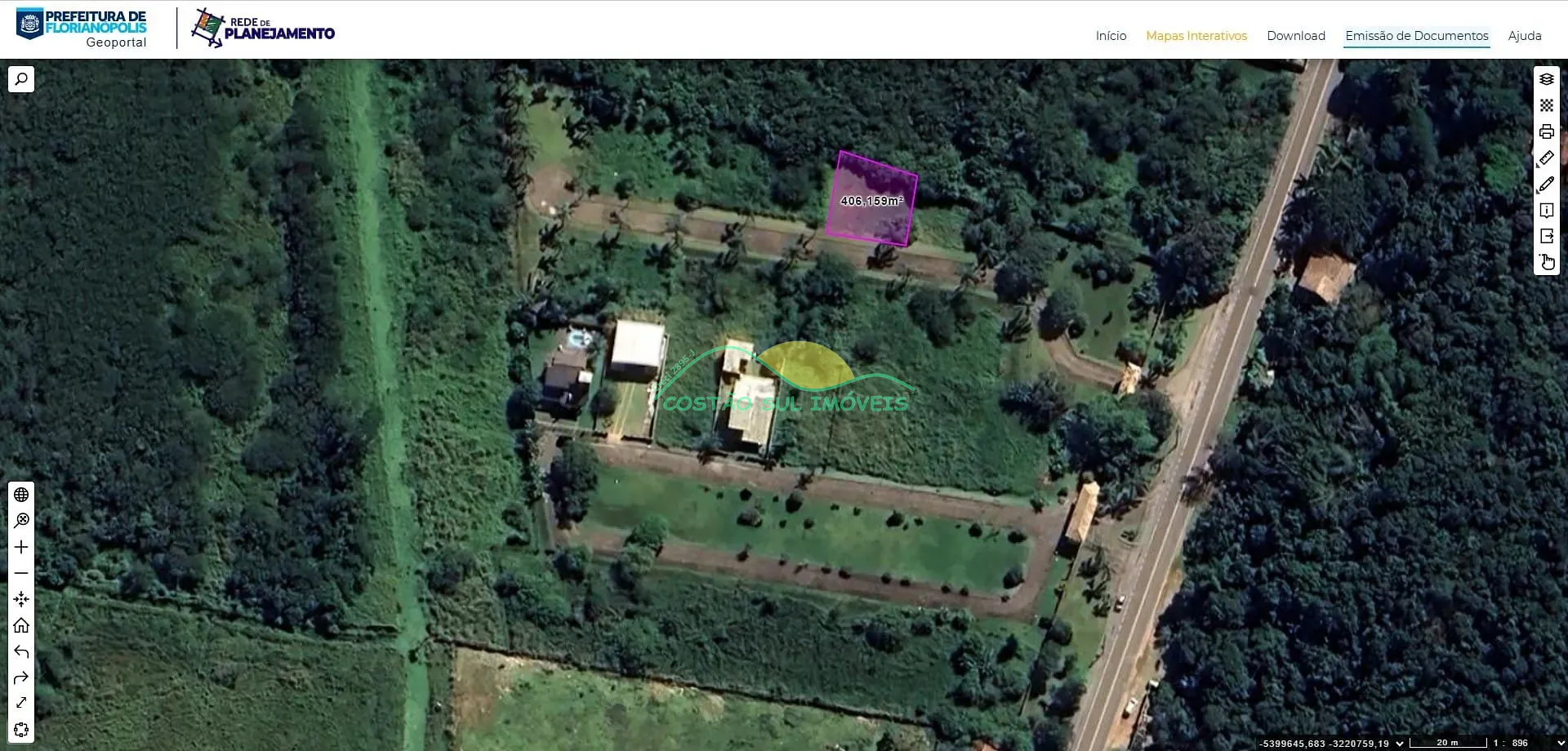Open the layers stack panel

click(1546, 79)
